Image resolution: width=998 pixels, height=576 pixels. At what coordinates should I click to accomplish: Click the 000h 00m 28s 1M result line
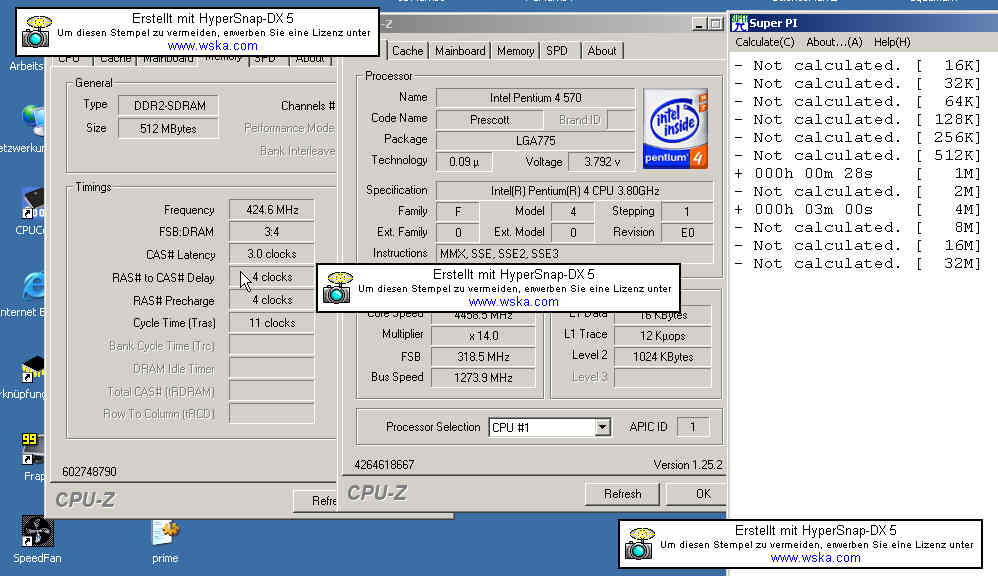(x=857, y=174)
